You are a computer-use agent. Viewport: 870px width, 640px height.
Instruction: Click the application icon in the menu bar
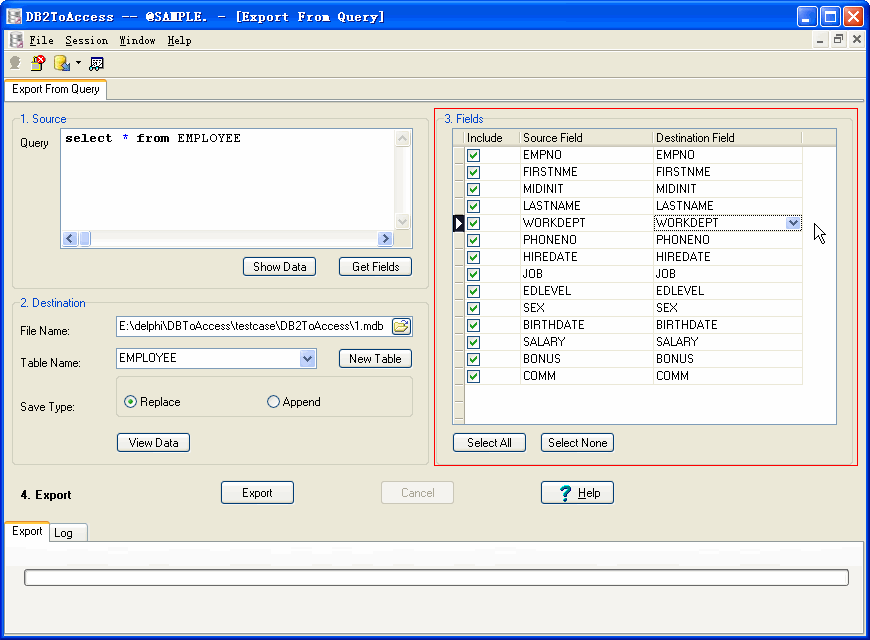tap(16, 40)
